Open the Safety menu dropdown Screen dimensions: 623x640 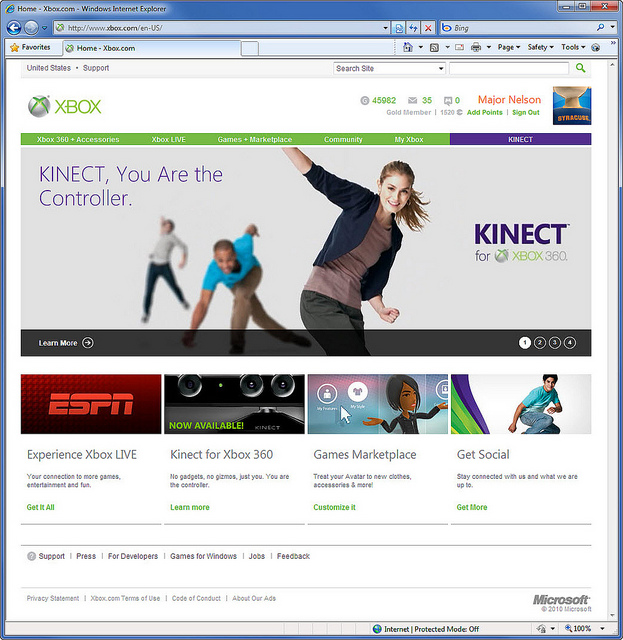point(540,47)
